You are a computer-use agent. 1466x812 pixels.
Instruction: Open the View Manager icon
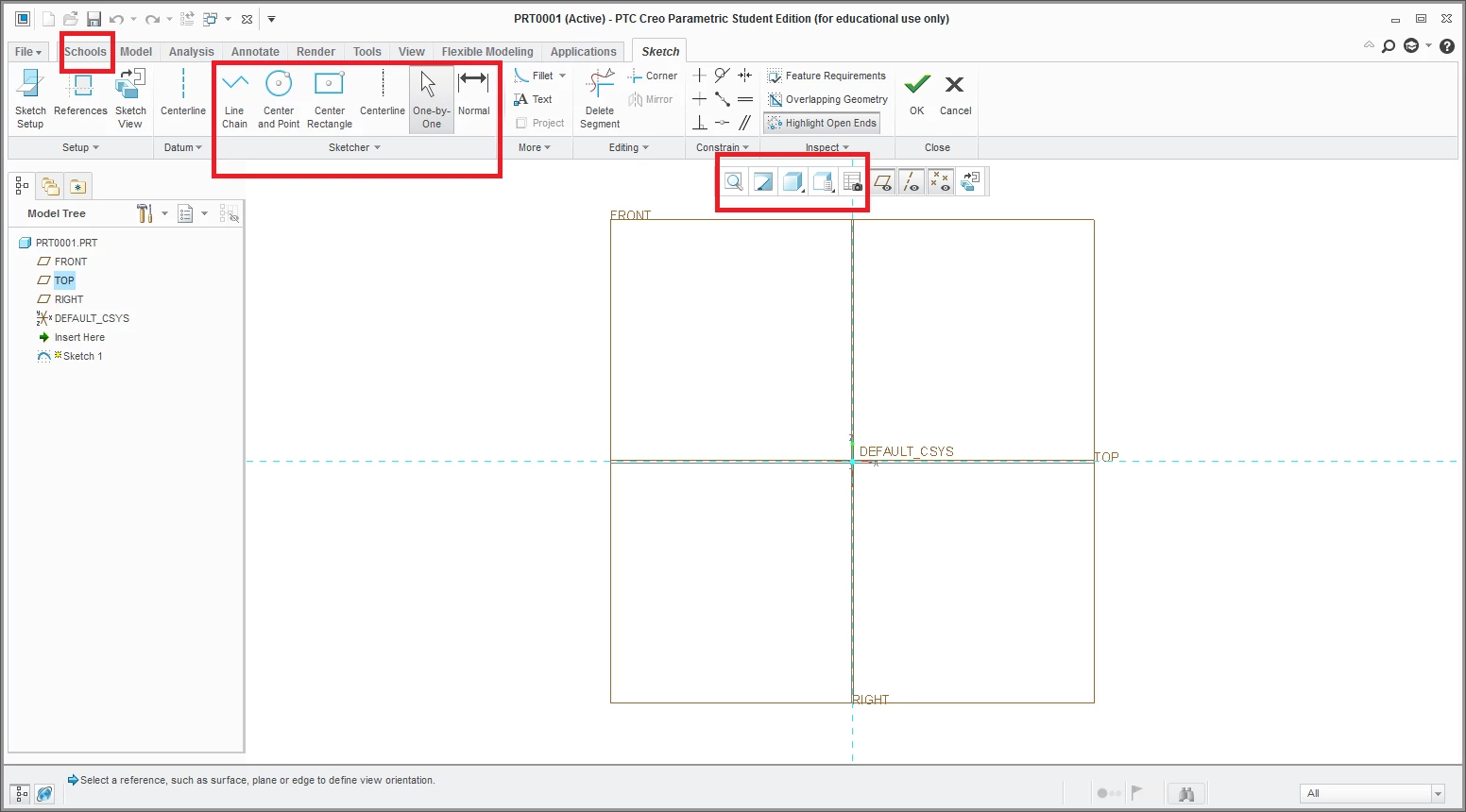click(x=852, y=182)
